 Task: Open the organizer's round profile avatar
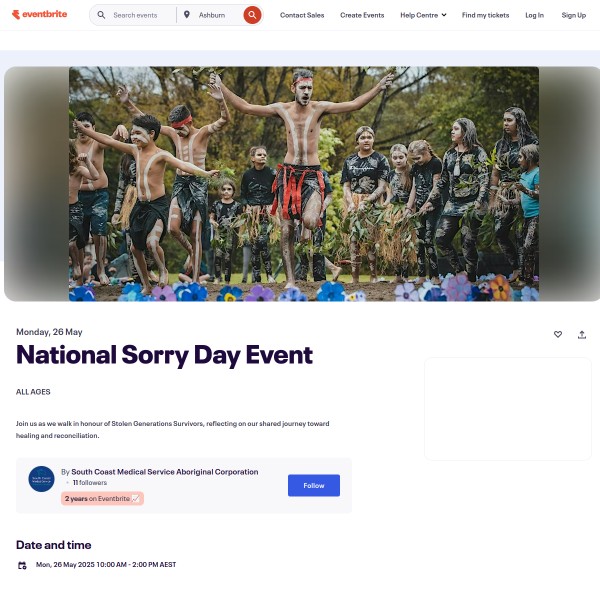(41, 479)
